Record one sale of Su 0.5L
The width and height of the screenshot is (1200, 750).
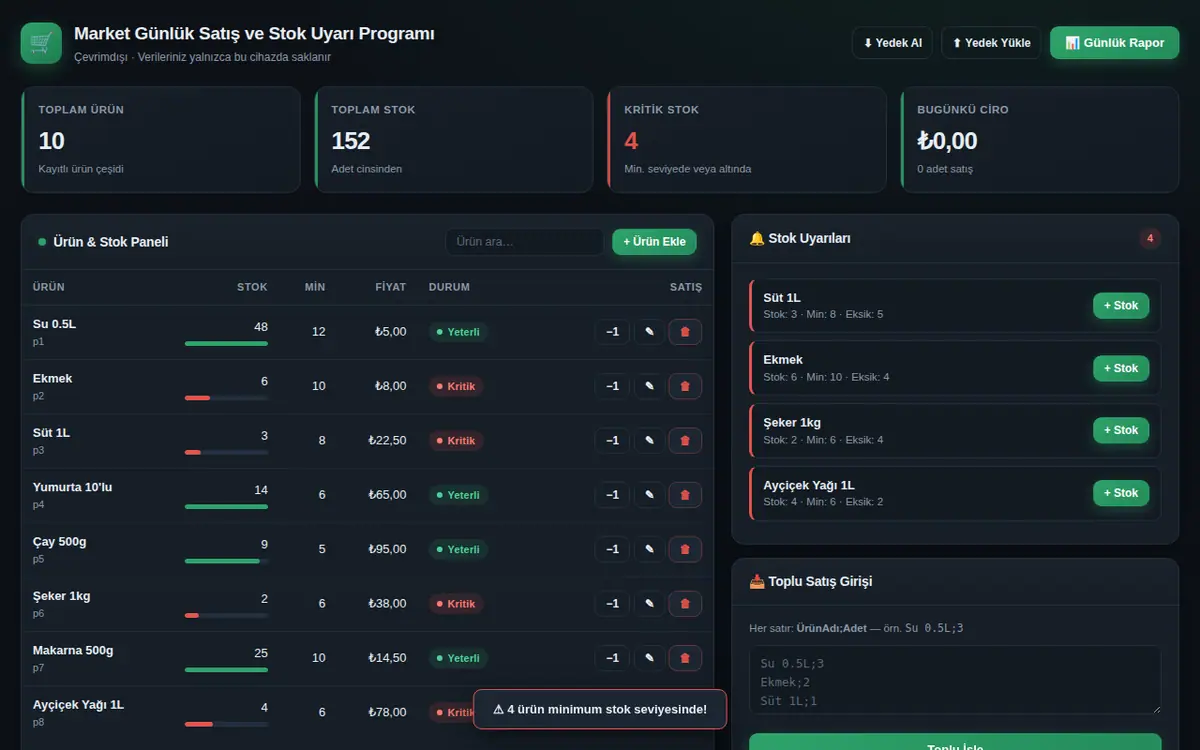612,332
